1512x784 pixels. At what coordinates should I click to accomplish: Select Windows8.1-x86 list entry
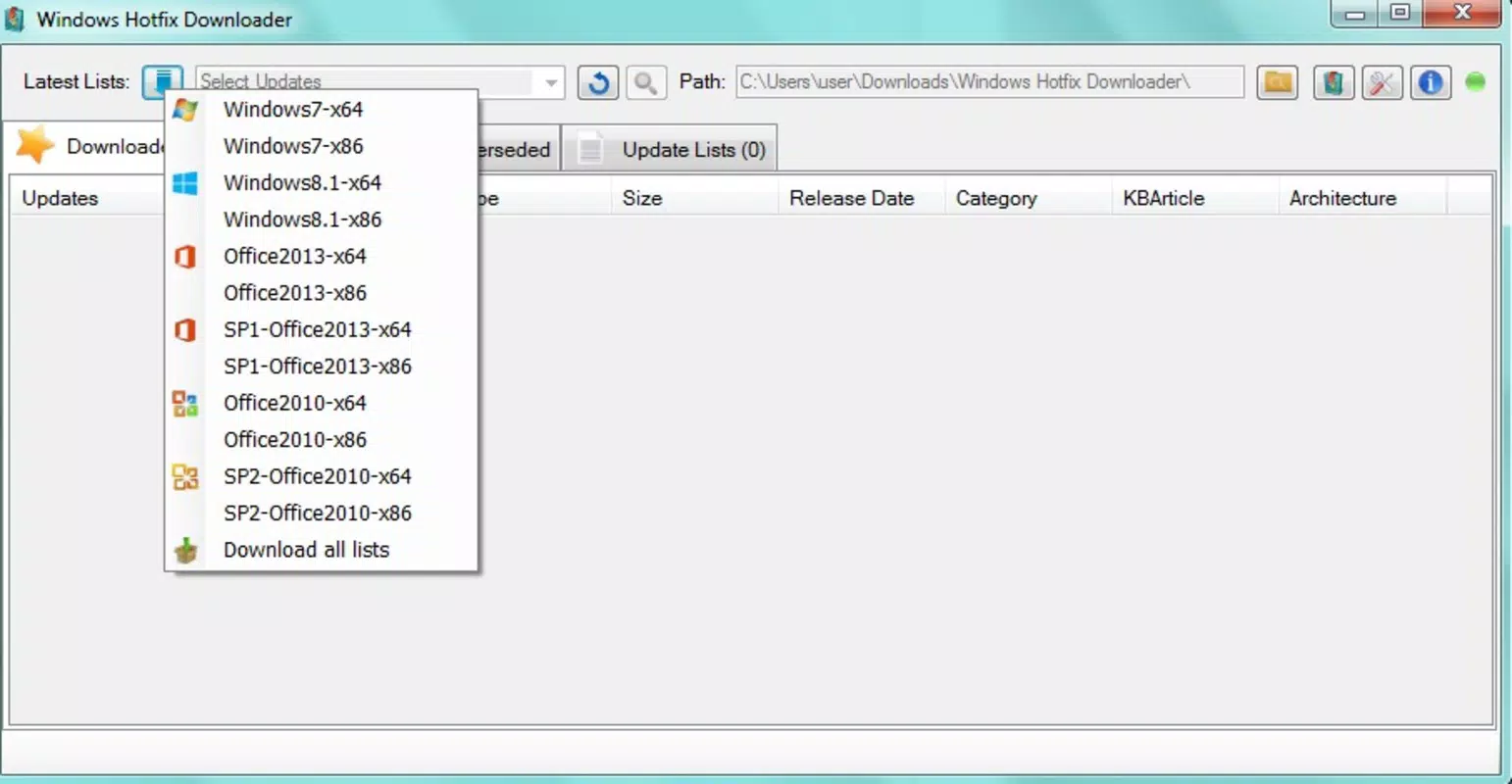click(322, 220)
